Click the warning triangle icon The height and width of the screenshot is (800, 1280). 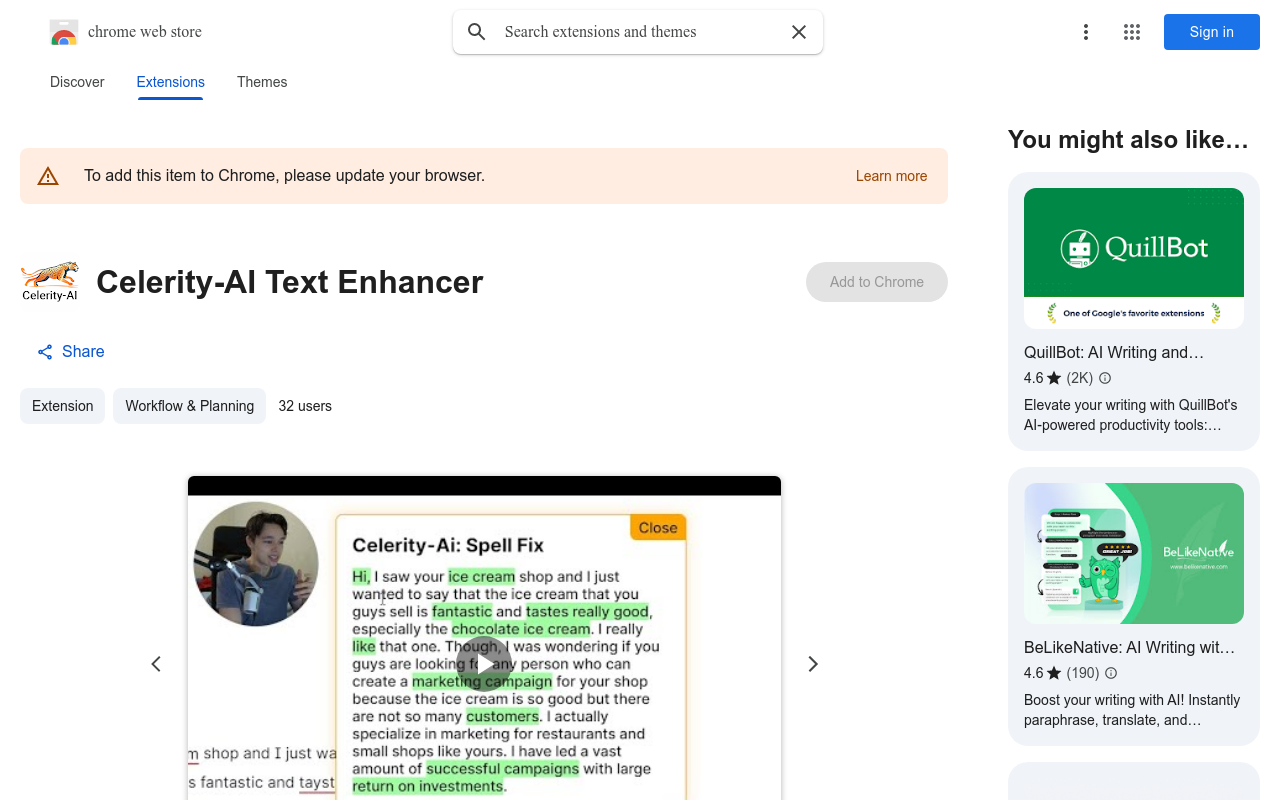pos(48,177)
